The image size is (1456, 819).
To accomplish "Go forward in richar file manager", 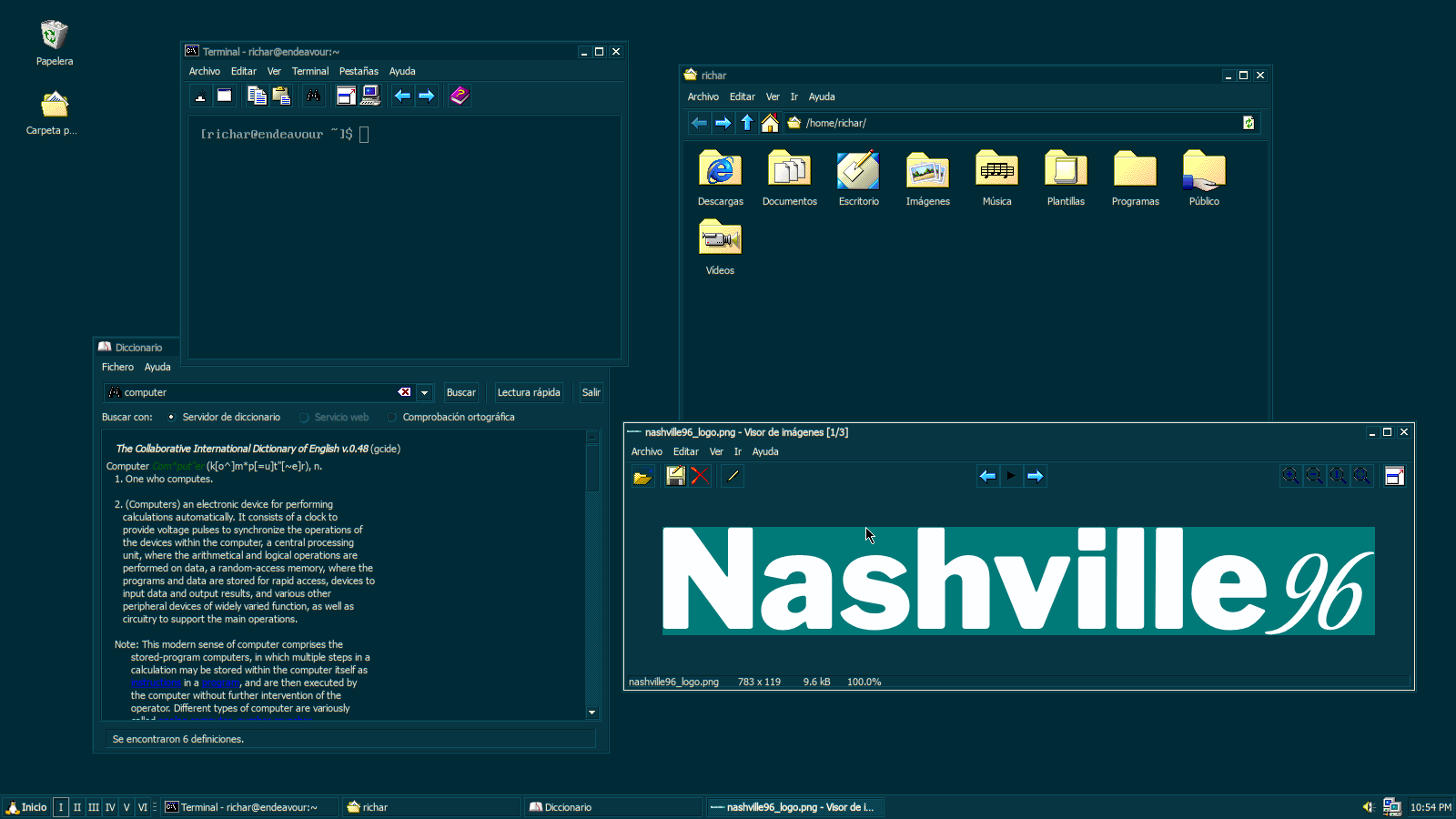I will point(723,123).
